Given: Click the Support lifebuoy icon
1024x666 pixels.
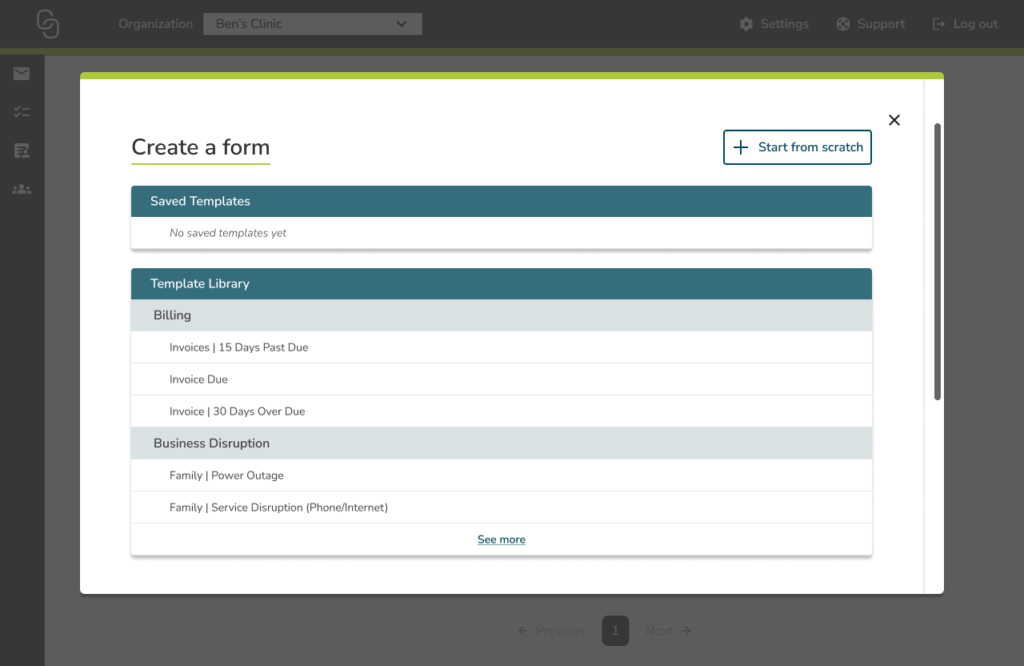Looking at the screenshot, I should [843, 24].
